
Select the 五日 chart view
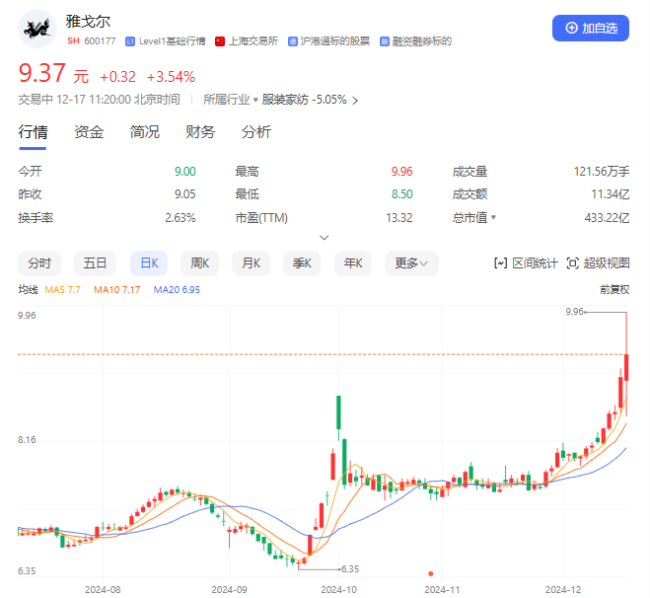click(x=95, y=263)
